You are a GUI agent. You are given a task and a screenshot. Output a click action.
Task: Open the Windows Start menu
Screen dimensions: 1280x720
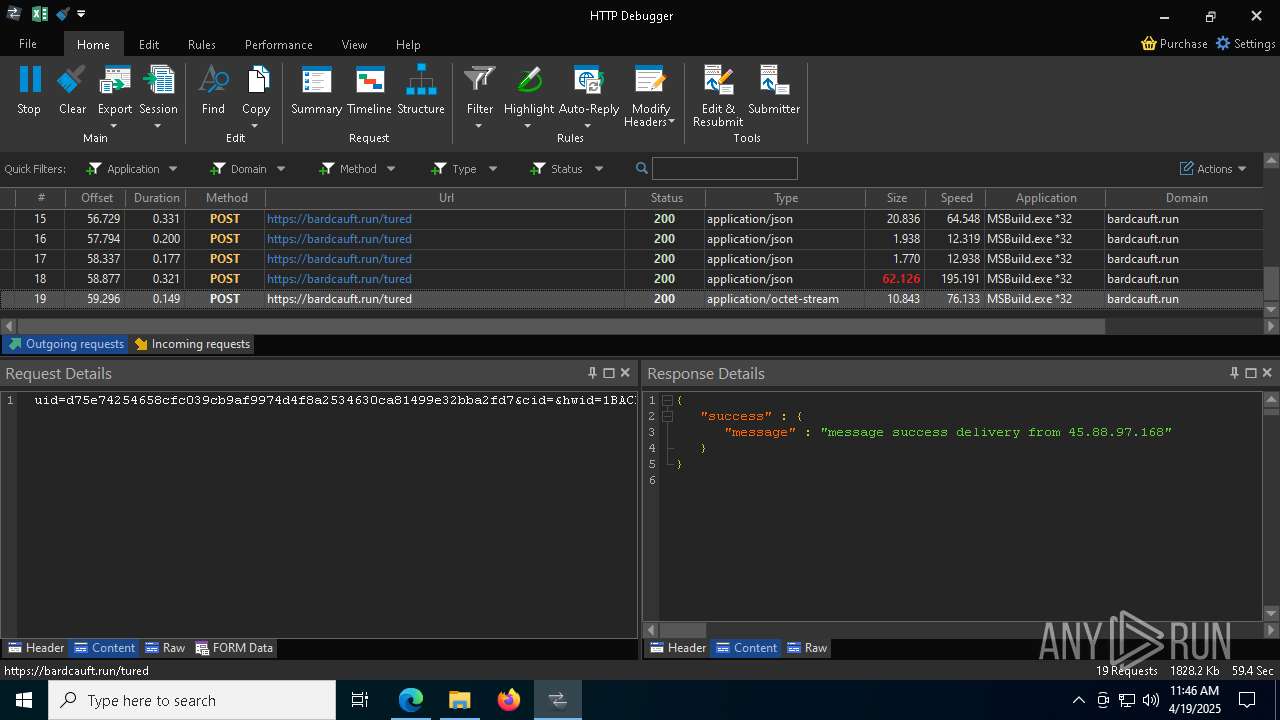24,700
